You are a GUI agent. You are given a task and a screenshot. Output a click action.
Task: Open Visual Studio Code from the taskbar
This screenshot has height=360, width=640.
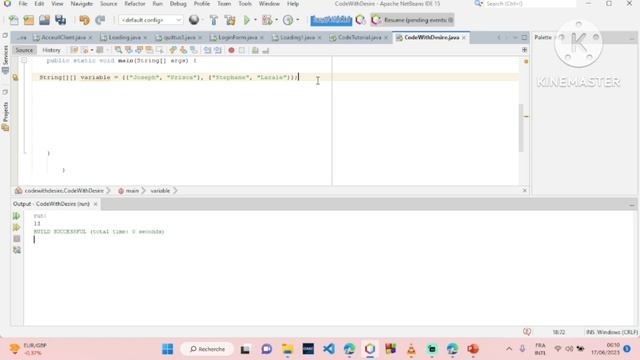tap(329, 349)
